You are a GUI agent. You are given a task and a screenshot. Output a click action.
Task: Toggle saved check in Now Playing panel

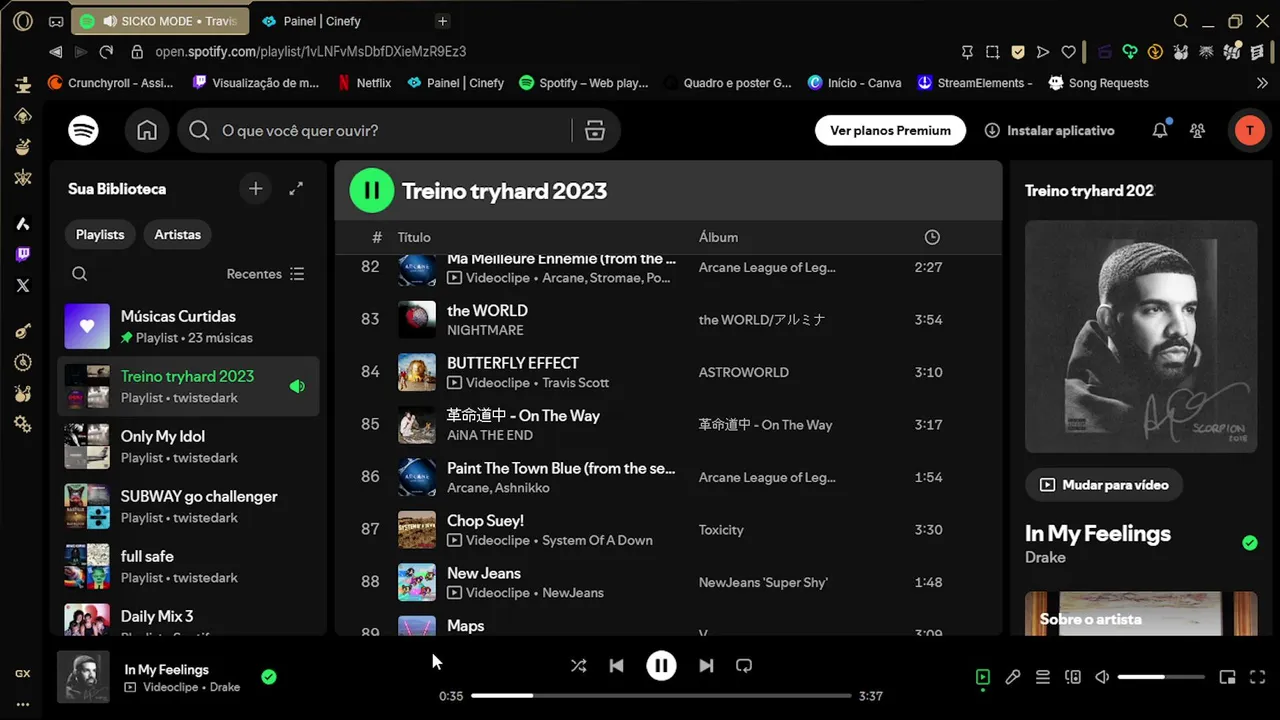click(1250, 543)
